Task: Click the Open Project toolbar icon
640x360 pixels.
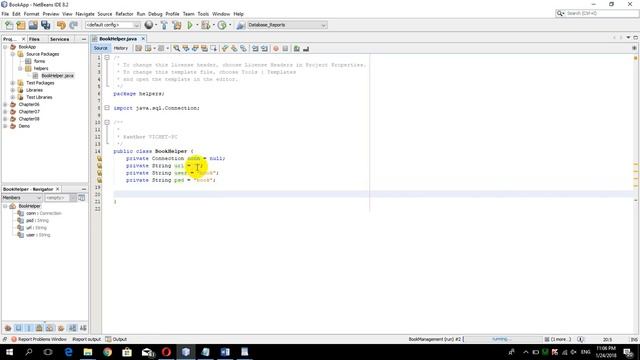Action: [33, 25]
